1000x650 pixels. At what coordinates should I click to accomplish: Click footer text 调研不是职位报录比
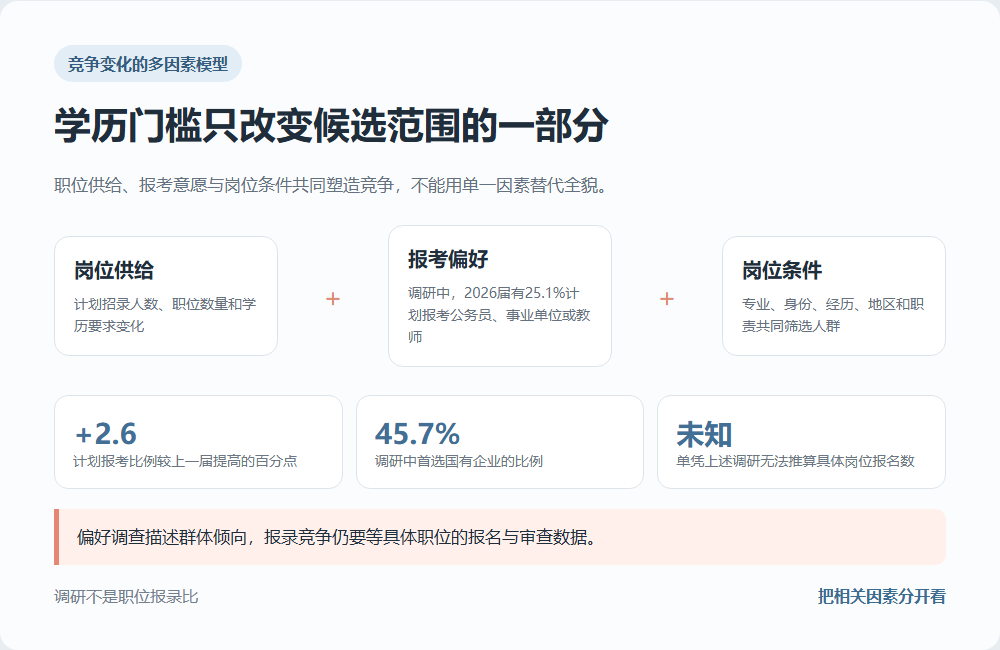[126, 597]
